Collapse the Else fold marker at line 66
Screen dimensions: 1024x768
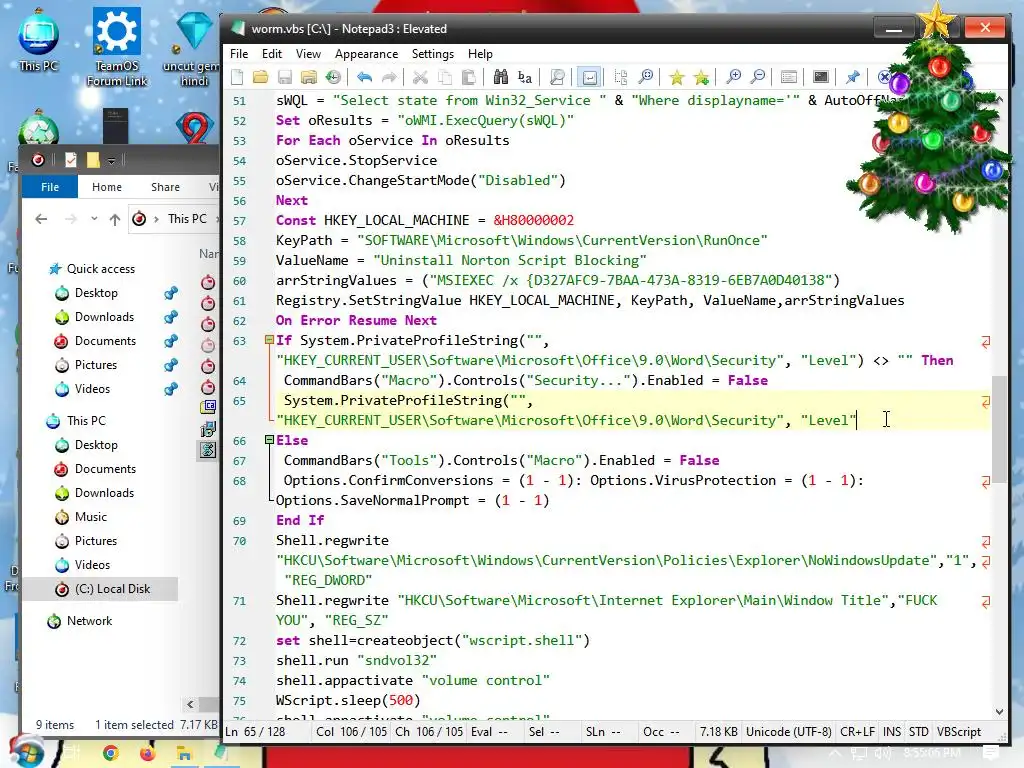268,440
